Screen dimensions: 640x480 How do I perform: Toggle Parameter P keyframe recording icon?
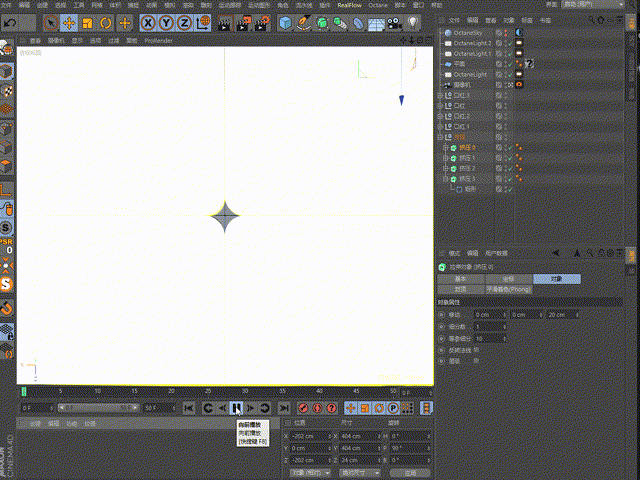point(393,408)
